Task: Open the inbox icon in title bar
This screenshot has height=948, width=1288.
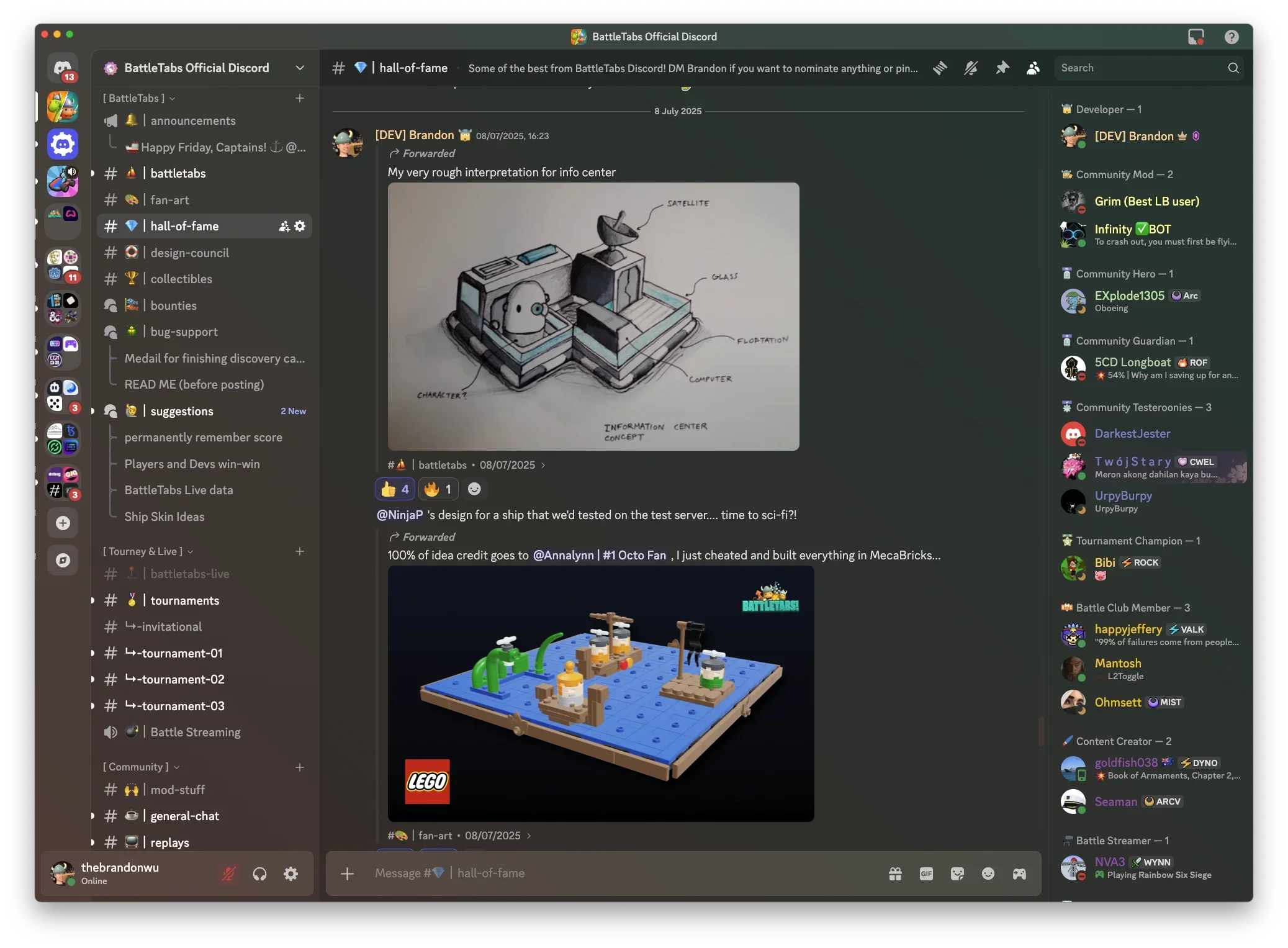Action: pyautogui.click(x=1196, y=37)
